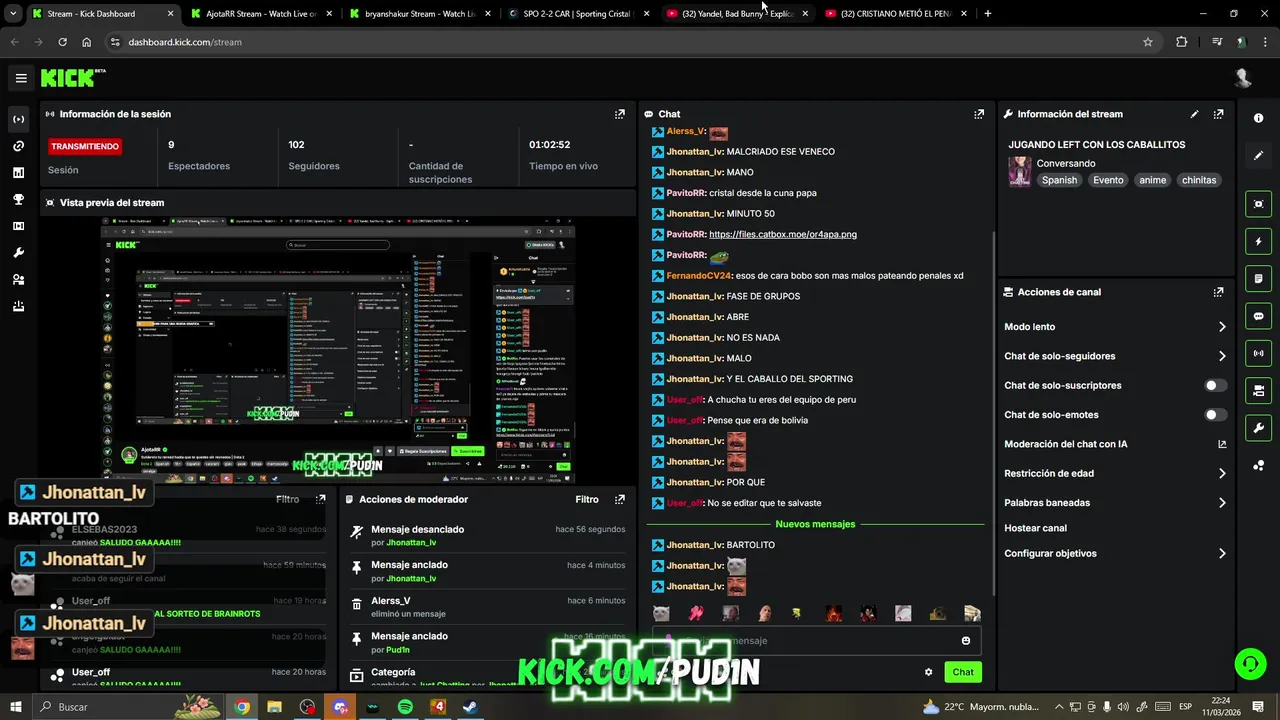Open the wrench settings icon in the left sidebar
The width and height of the screenshot is (1280, 720).
click(x=18, y=253)
